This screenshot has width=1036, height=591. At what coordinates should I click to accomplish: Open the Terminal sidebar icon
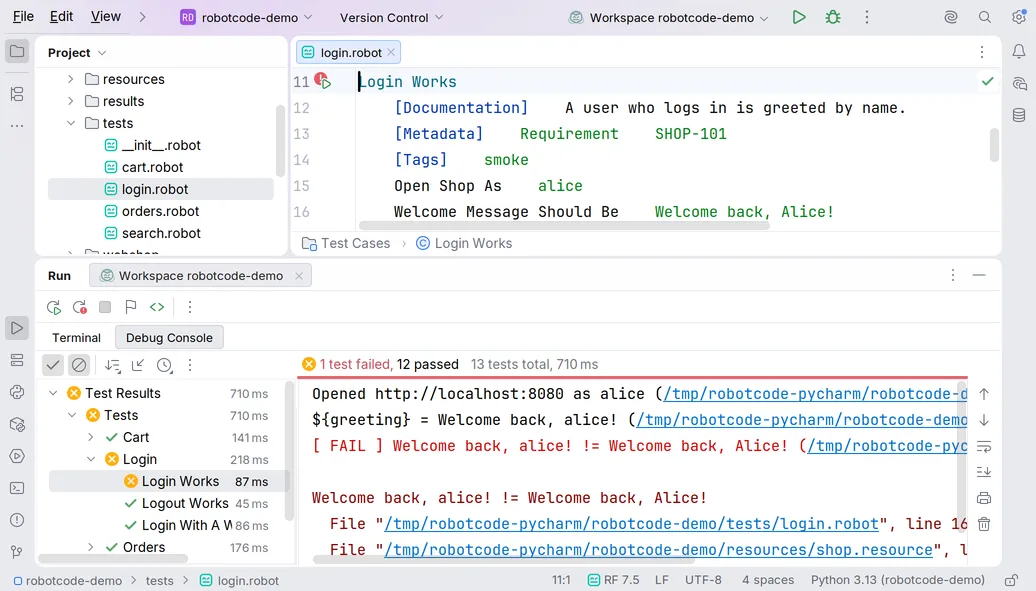click(x=17, y=489)
